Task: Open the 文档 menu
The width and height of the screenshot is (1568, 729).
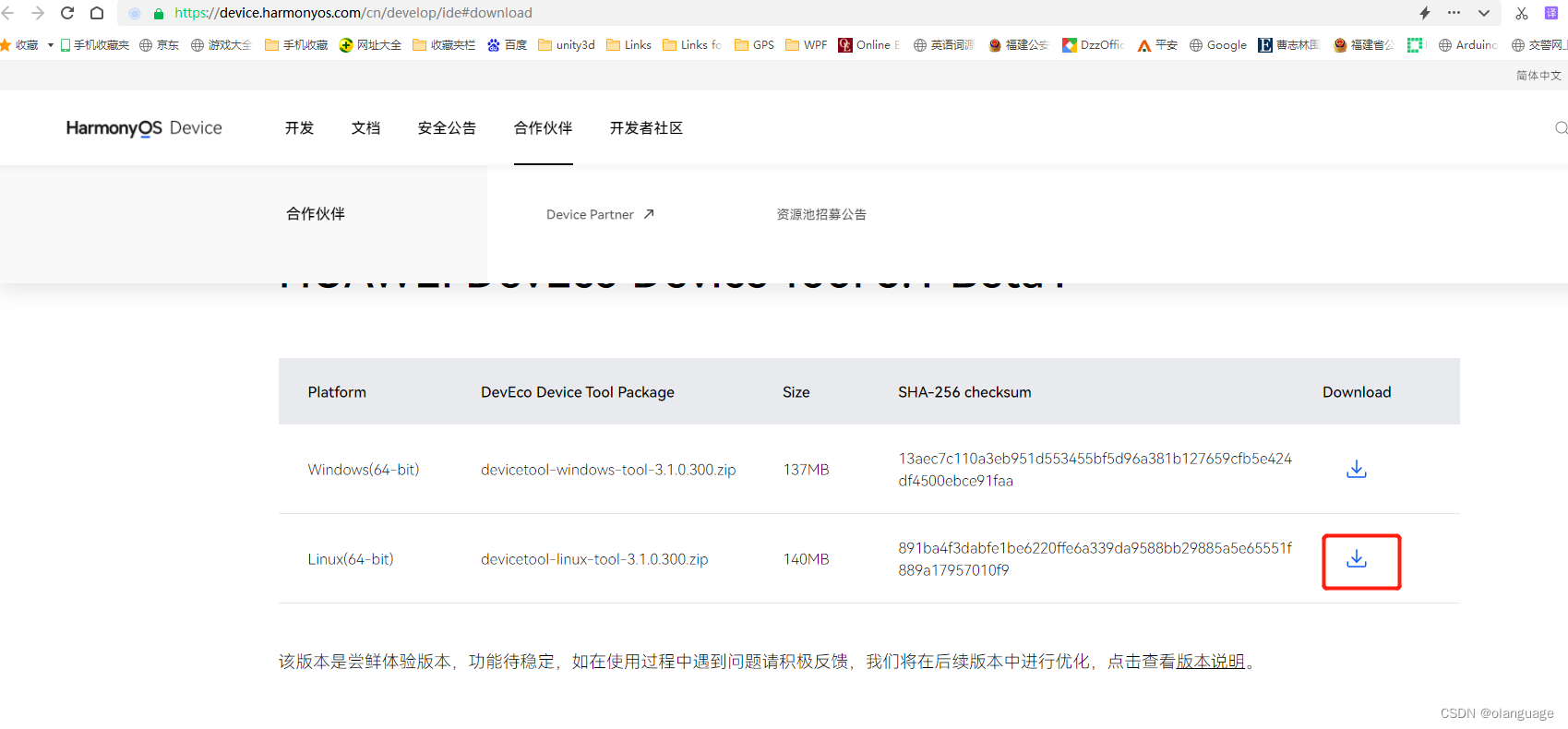Action: (x=365, y=128)
